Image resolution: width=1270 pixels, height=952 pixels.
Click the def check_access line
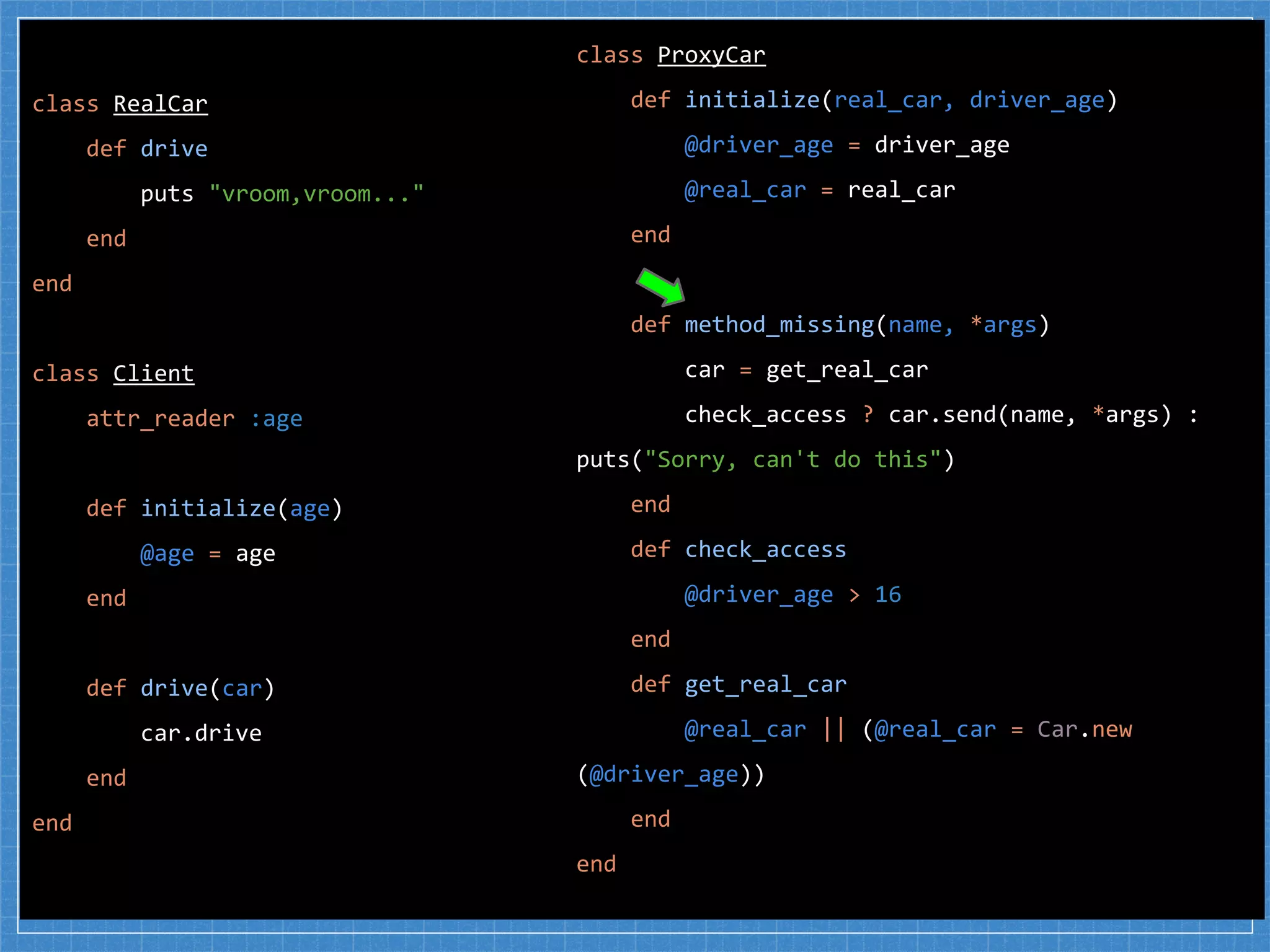pyautogui.click(x=738, y=549)
